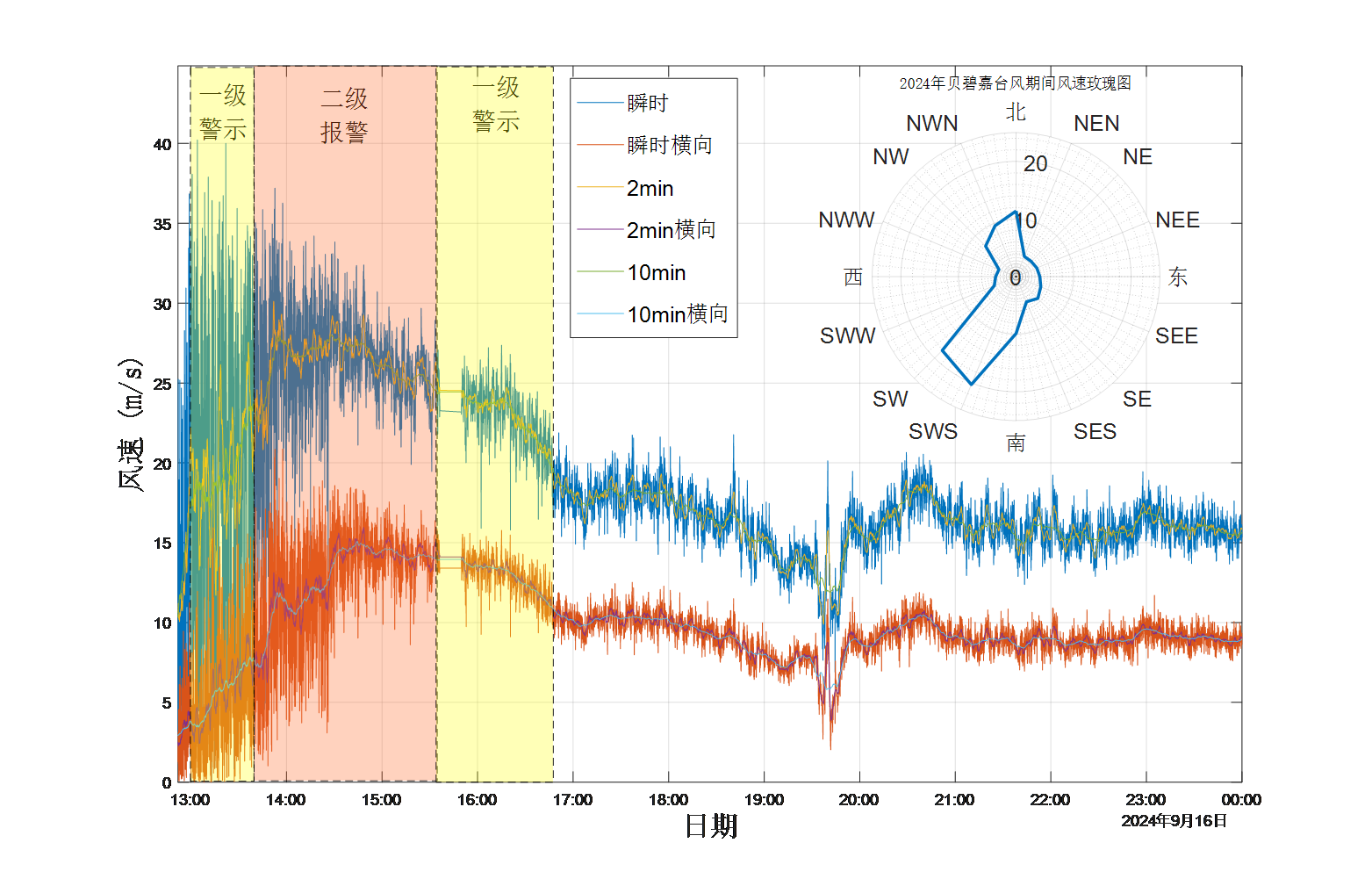The width and height of the screenshot is (1372, 879).
Task: Select the 2min横向 legend label
Action: pyautogui.click(x=672, y=230)
